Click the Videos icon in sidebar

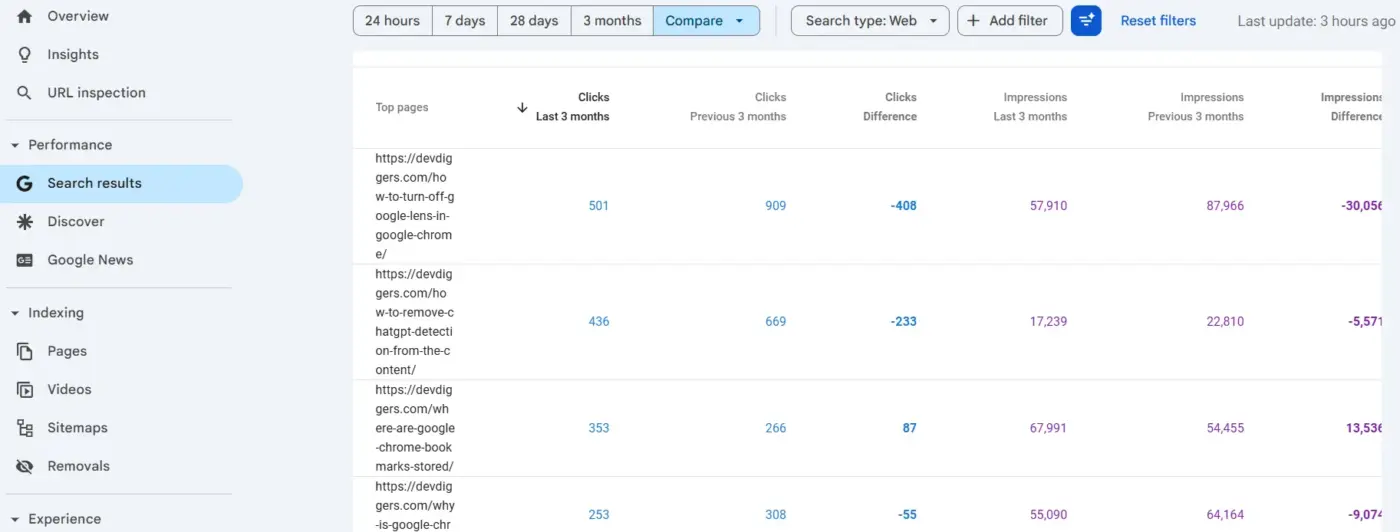click(25, 389)
